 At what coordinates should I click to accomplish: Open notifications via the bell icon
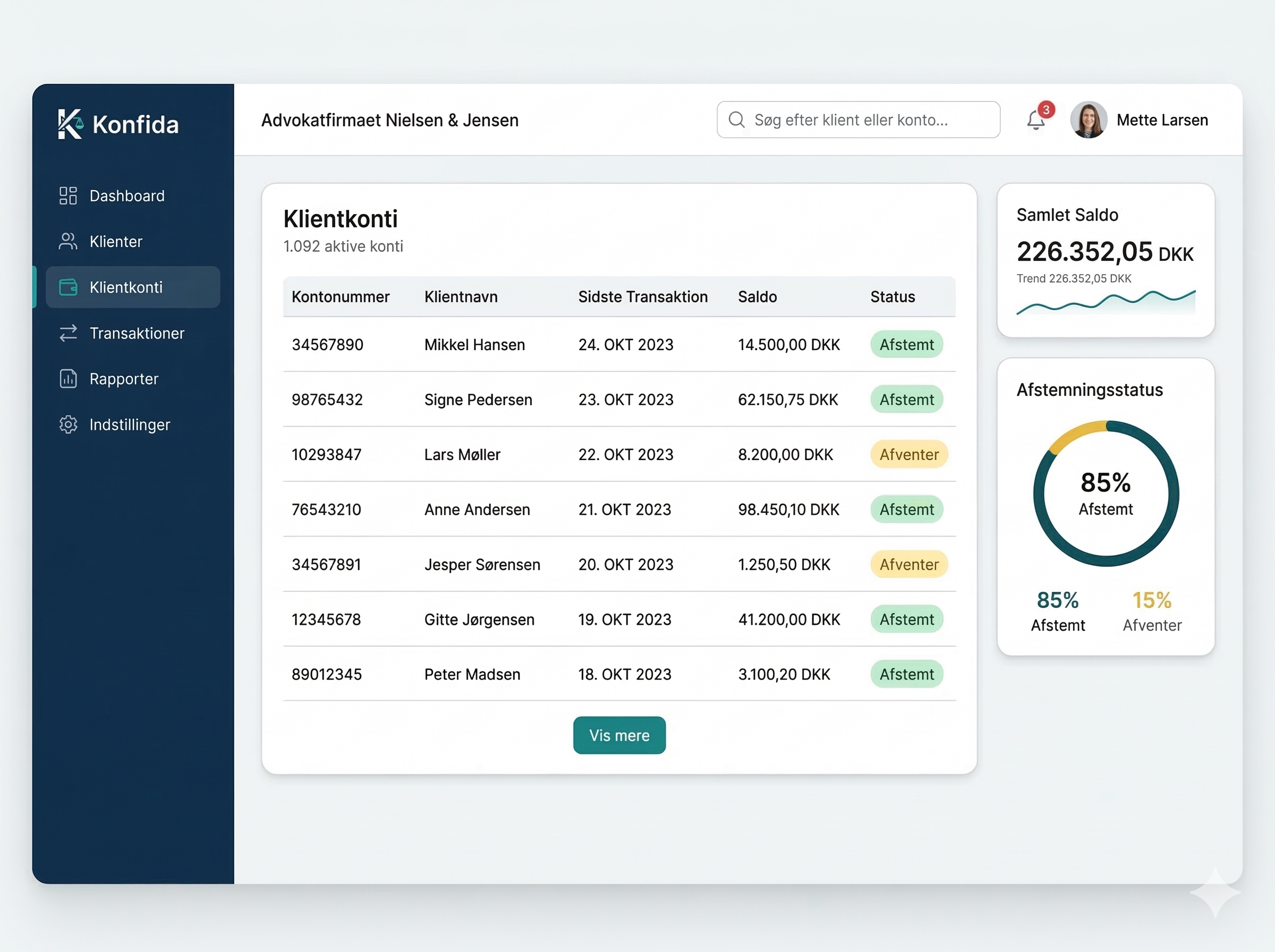click(1035, 121)
